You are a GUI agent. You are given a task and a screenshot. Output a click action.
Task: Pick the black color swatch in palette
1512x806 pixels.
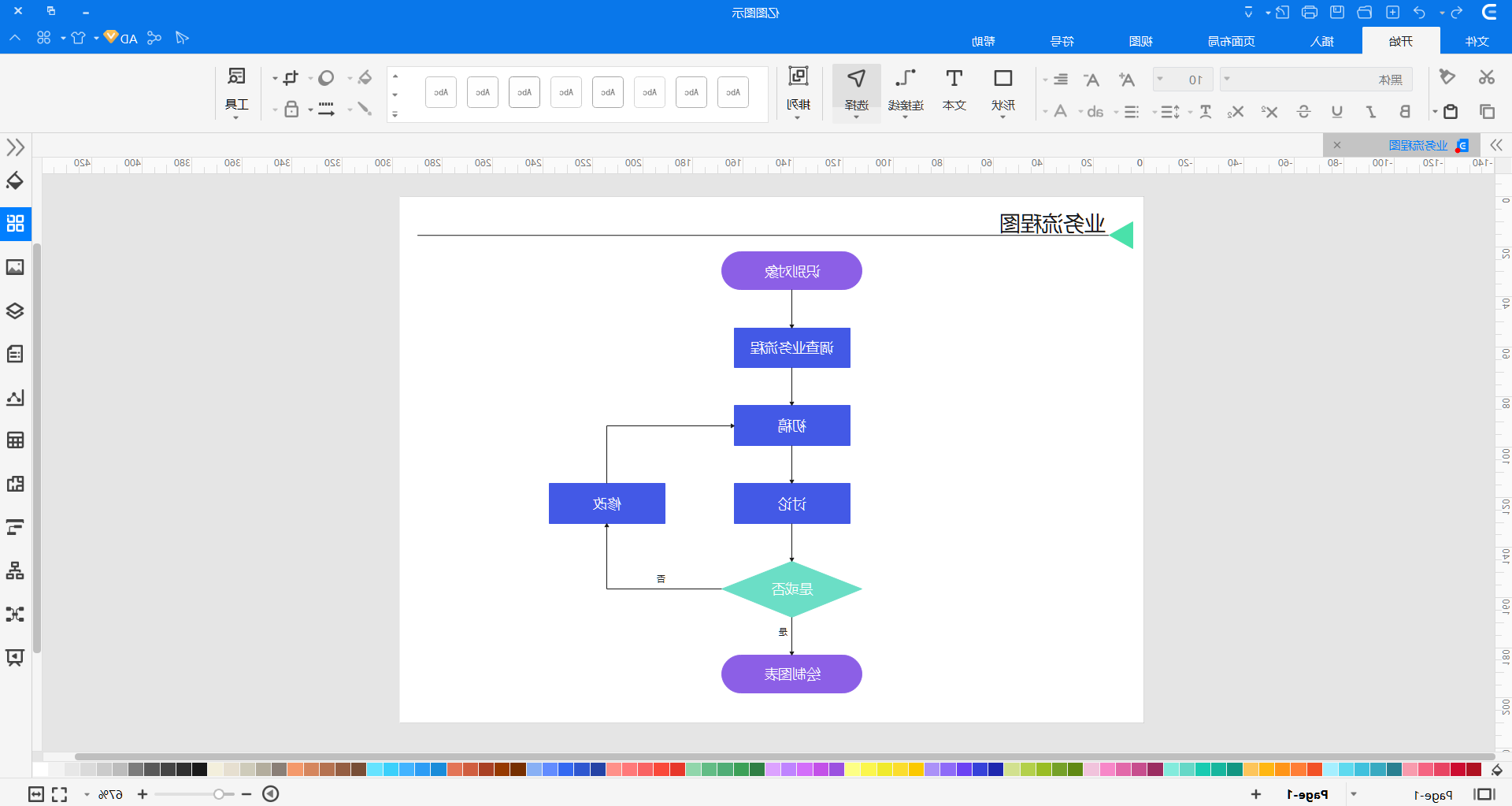coord(199,769)
